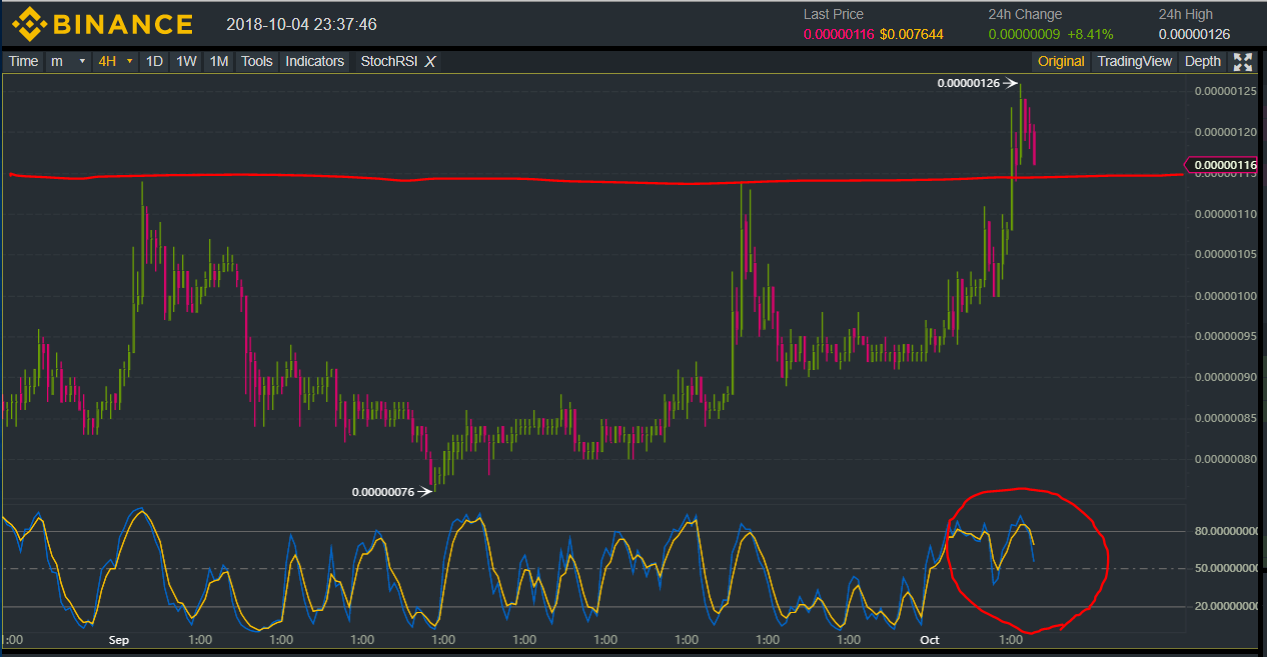Image resolution: width=1267 pixels, height=657 pixels.
Task: Open the 4H hour interval dropdown
Action: 113,62
